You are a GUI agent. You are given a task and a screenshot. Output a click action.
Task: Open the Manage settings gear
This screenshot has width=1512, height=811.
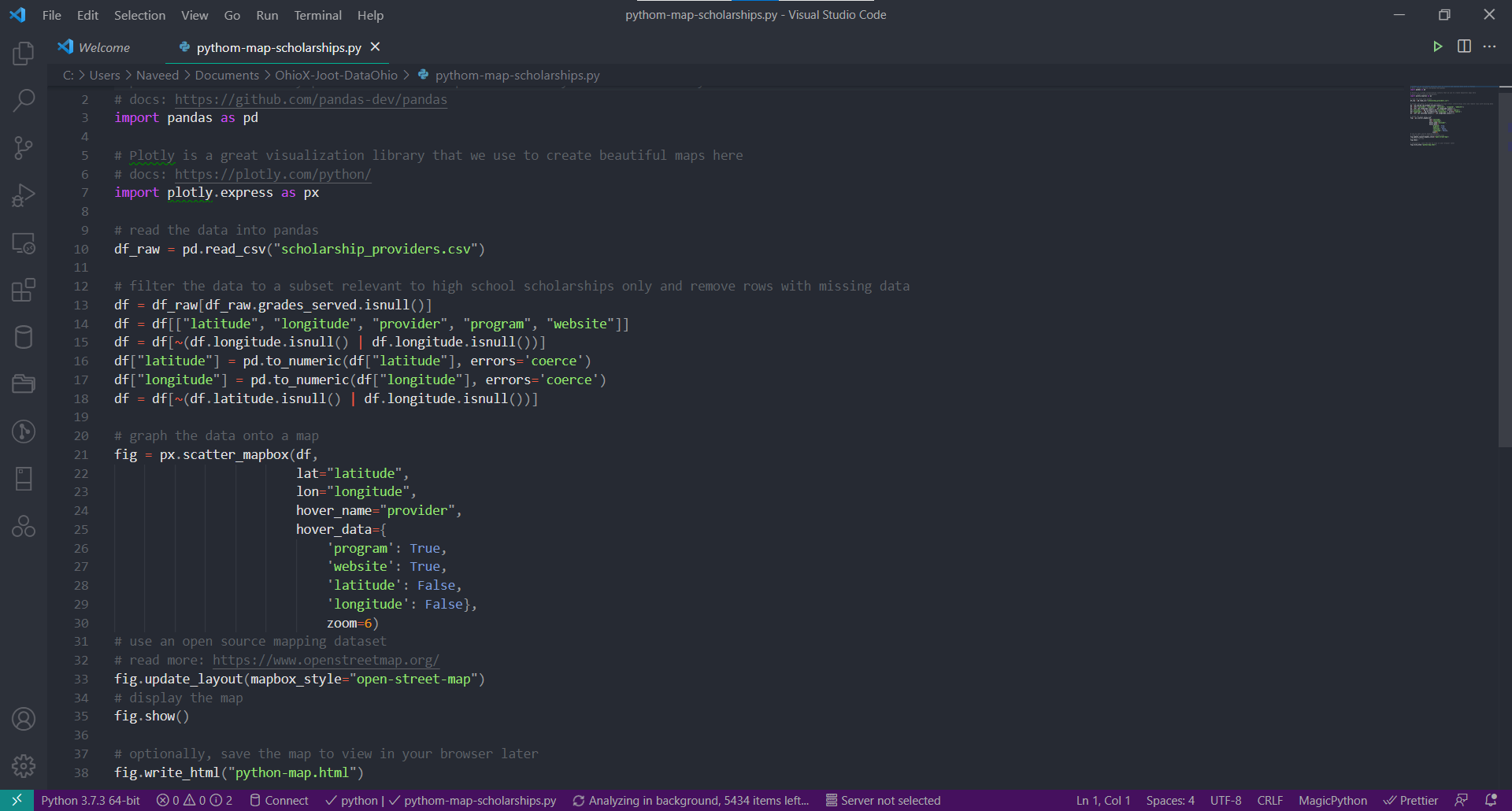24,765
